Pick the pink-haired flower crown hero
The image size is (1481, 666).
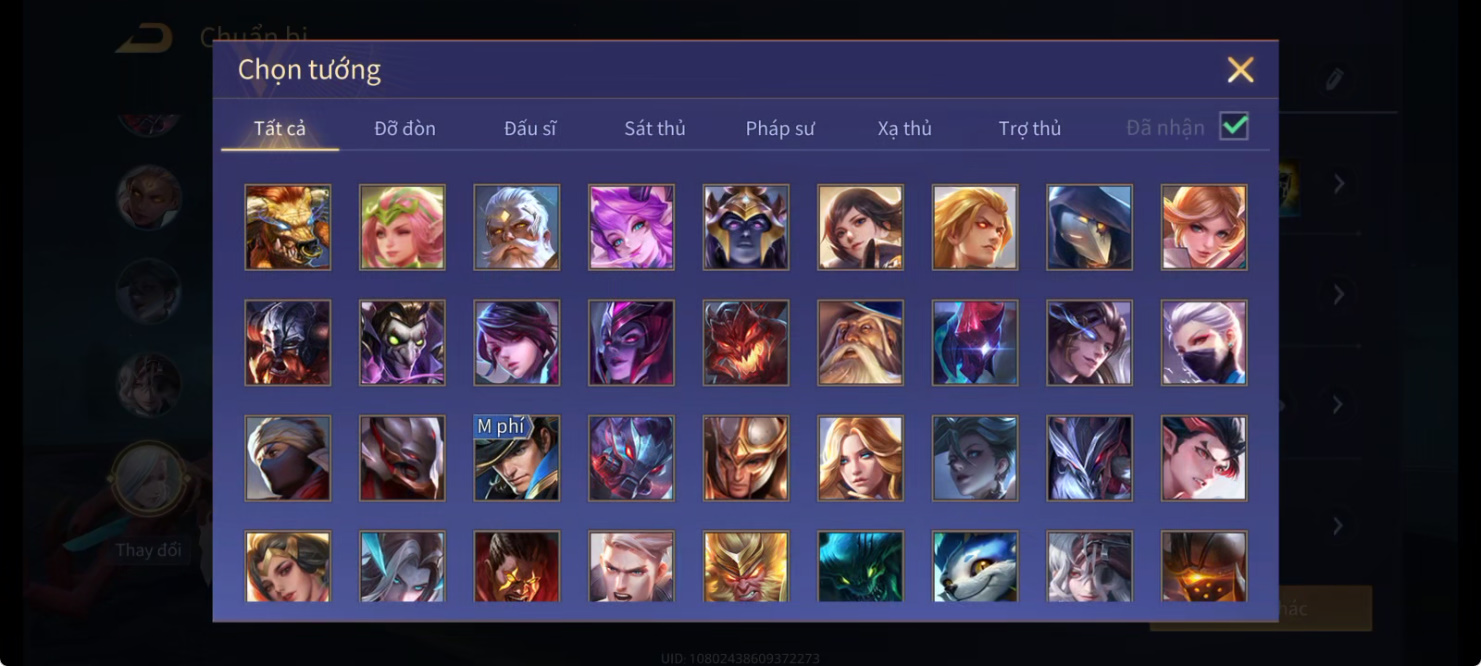[402, 227]
